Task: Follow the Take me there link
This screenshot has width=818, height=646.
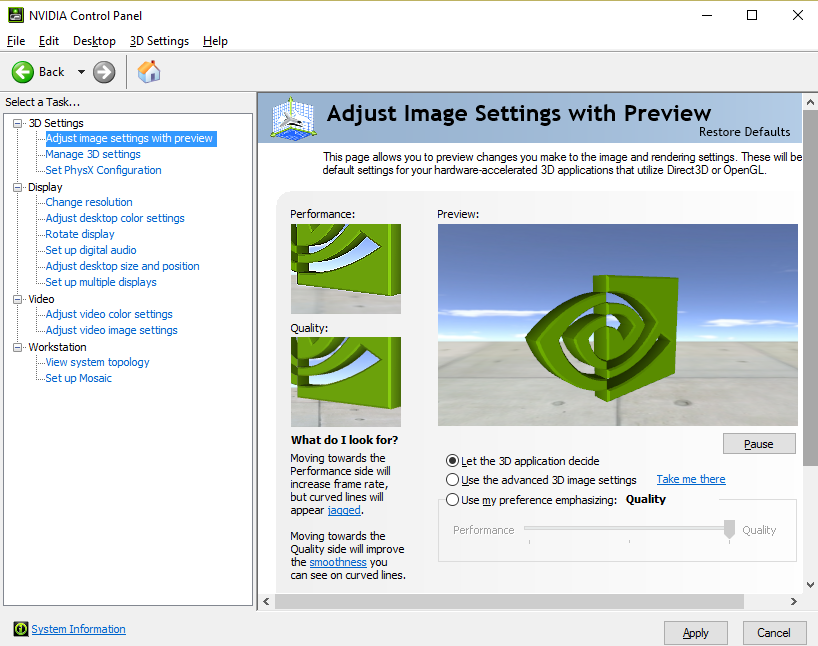Action: click(x=691, y=479)
